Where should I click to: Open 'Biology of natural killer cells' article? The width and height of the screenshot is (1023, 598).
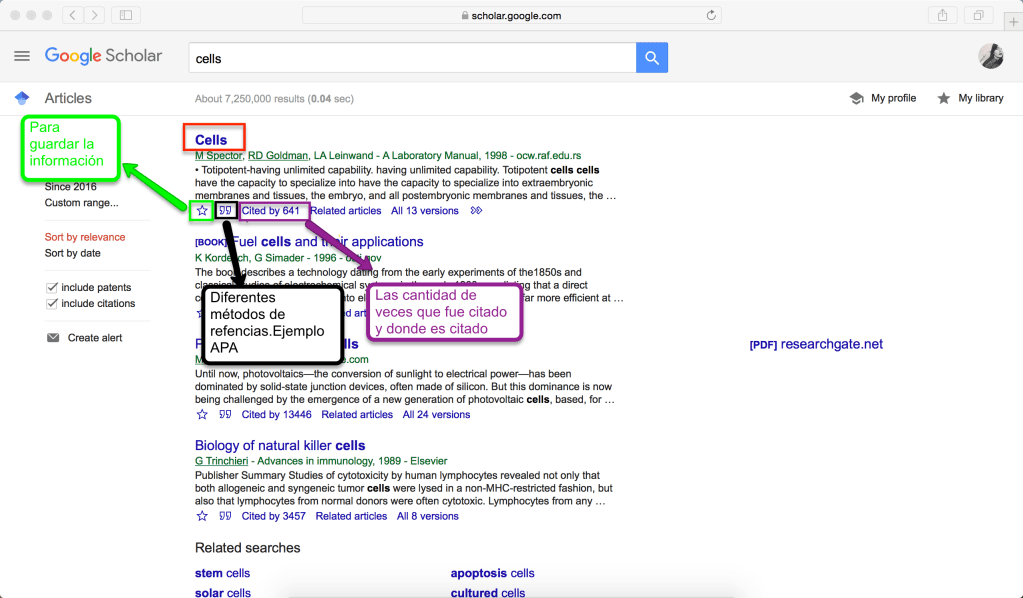pos(280,445)
